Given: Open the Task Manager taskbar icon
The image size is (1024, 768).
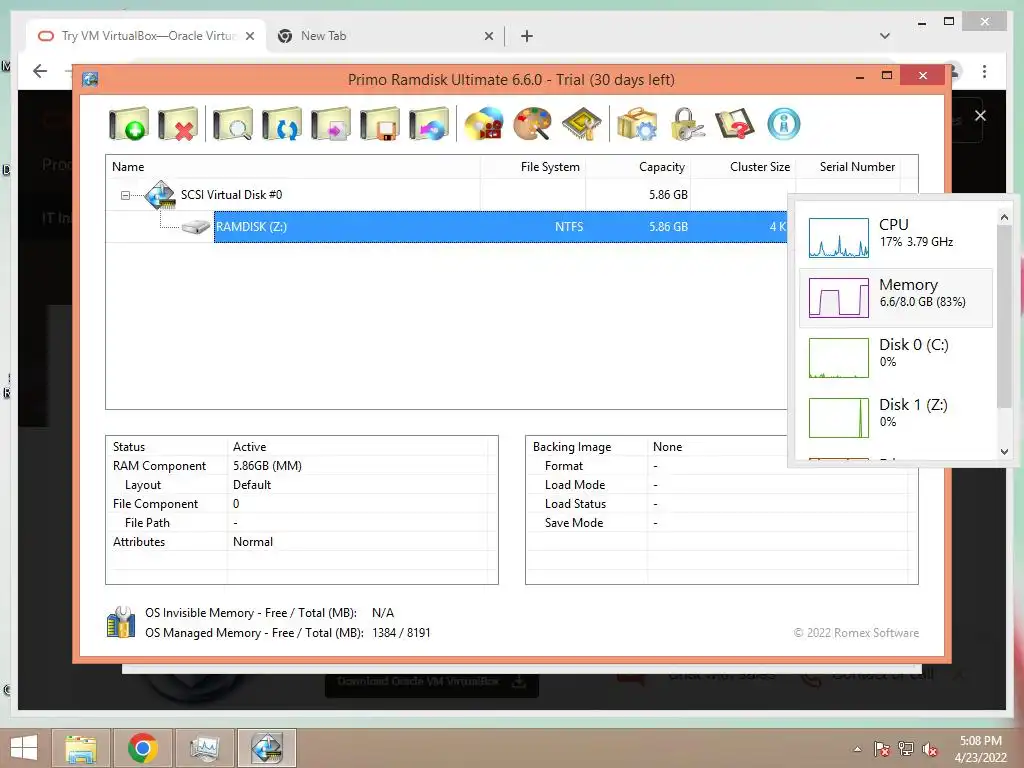Looking at the screenshot, I should [204, 748].
